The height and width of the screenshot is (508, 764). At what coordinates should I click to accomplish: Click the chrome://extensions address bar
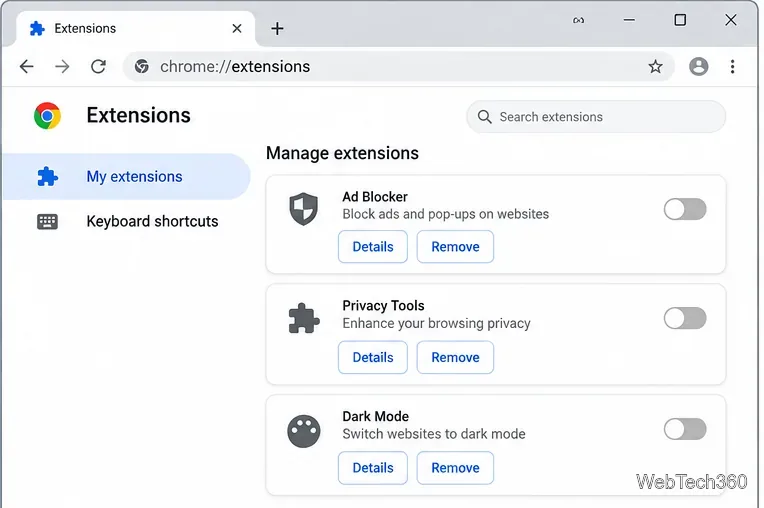tap(399, 66)
